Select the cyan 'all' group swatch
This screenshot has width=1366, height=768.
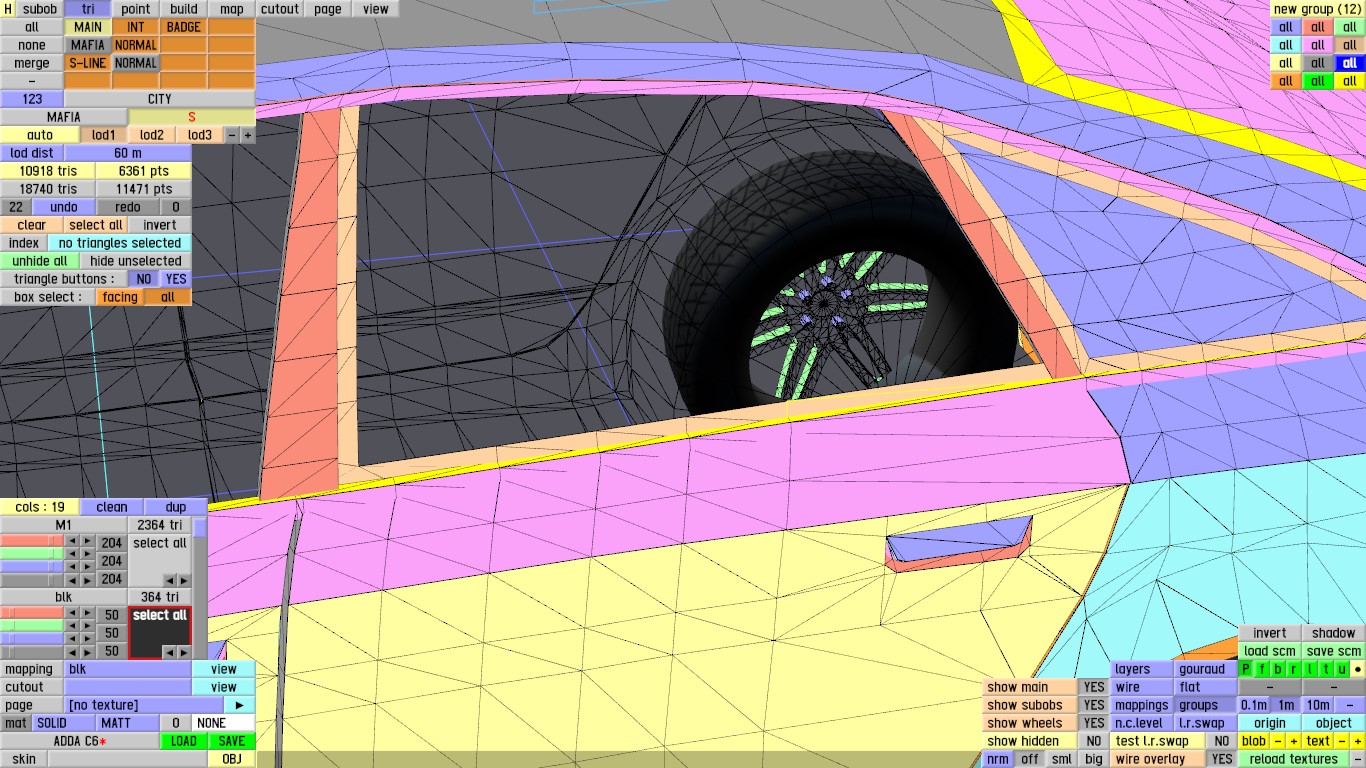[1286, 45]
